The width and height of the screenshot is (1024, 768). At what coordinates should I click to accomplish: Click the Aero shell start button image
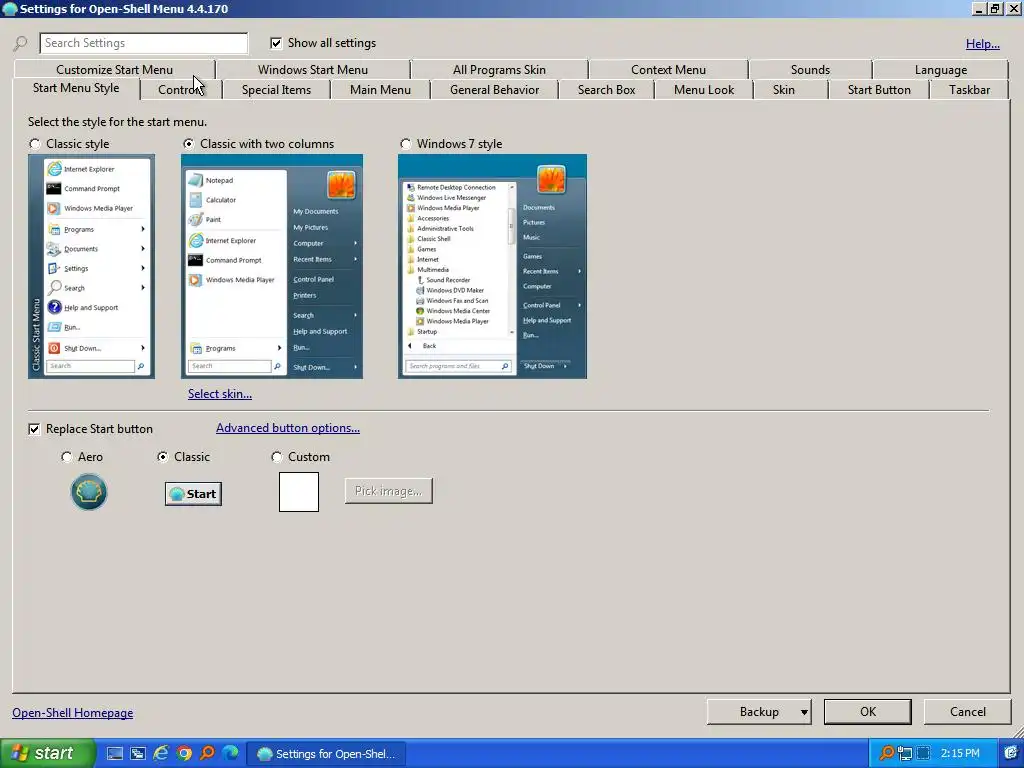tap(89, 492)
